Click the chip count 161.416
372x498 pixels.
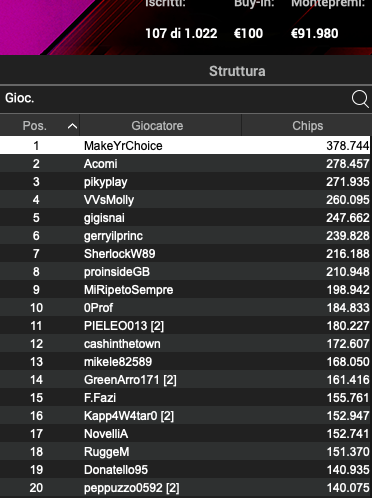[348, 379]
